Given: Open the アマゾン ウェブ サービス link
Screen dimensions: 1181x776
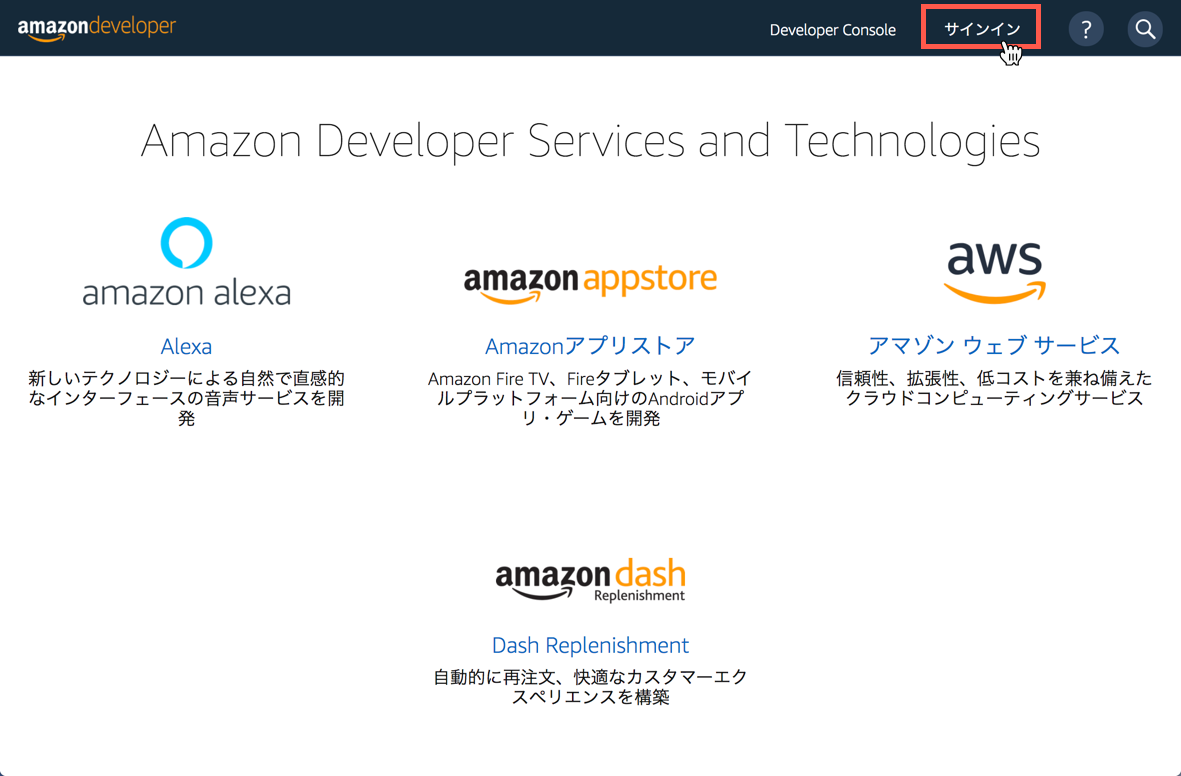Looking at the screenshot, I should (994, 345).
